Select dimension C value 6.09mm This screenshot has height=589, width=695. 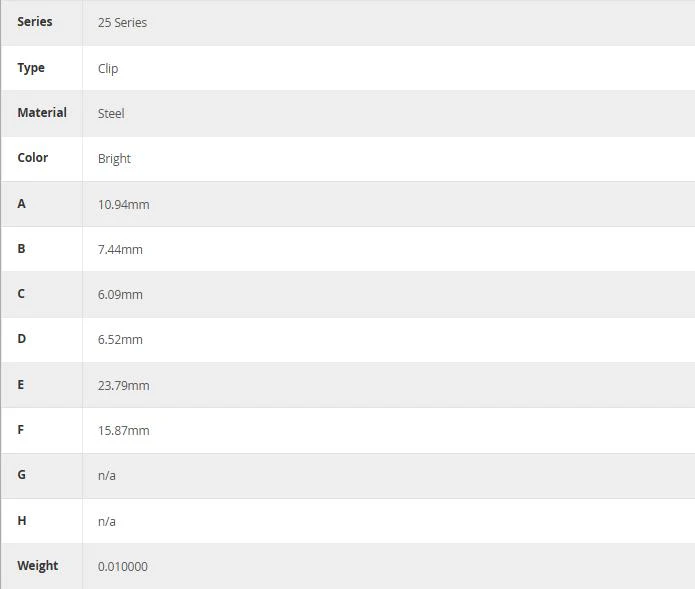[x=120, y=295]
